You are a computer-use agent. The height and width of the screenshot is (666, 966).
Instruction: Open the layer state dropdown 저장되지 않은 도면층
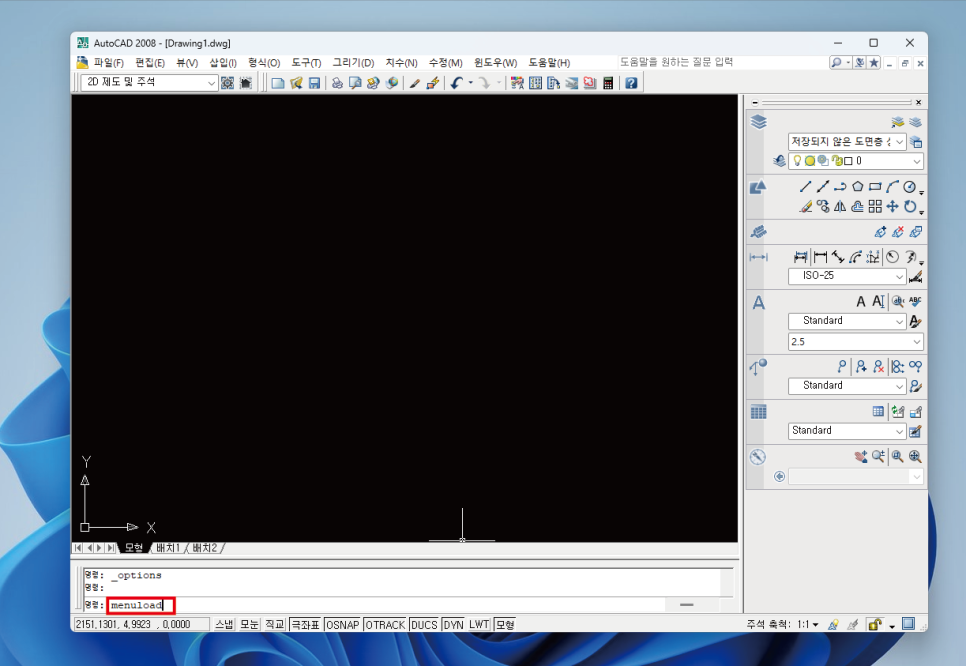point(847,142)
